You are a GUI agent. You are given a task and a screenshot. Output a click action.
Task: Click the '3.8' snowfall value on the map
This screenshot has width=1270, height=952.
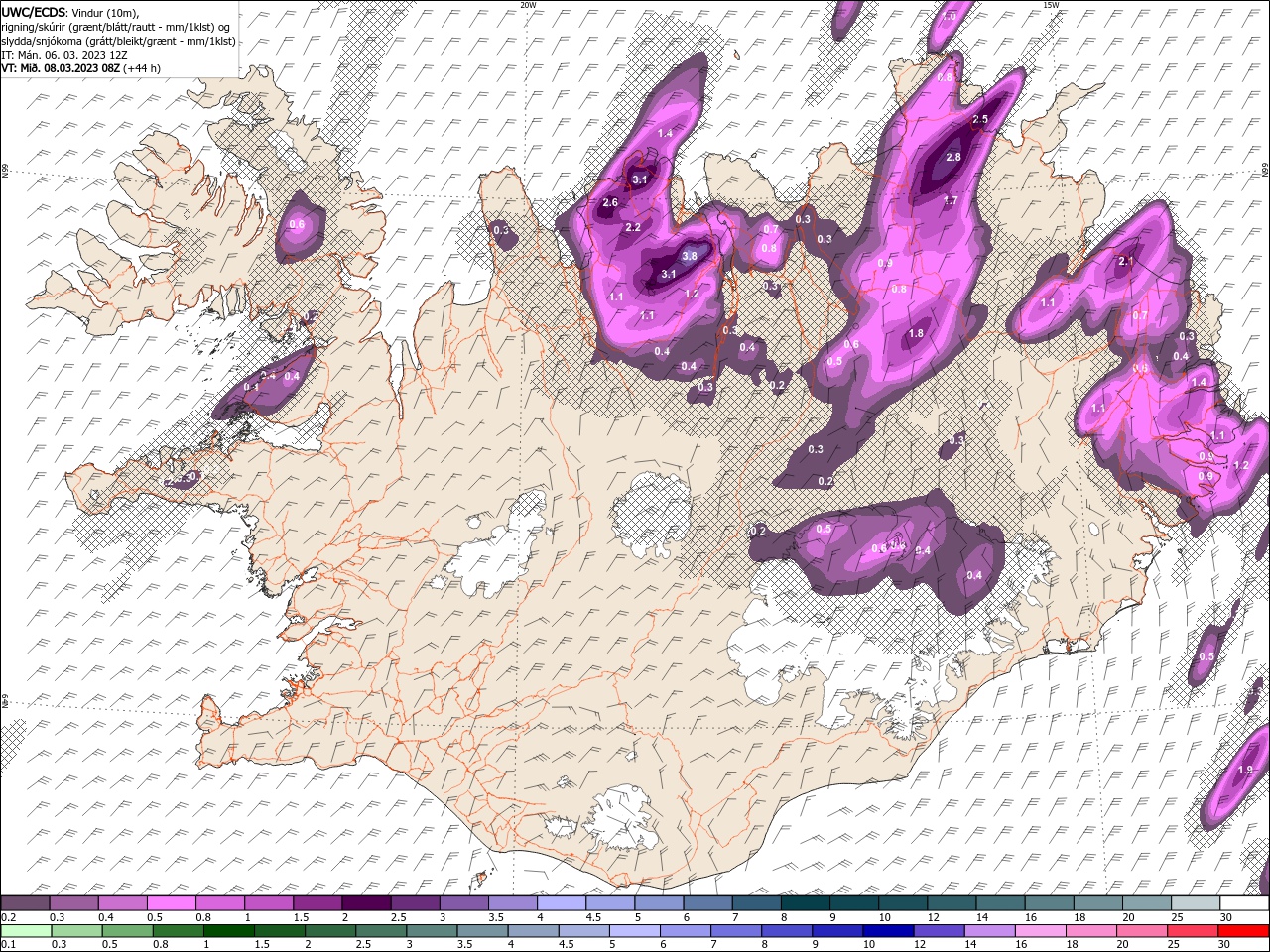point(691,256)
